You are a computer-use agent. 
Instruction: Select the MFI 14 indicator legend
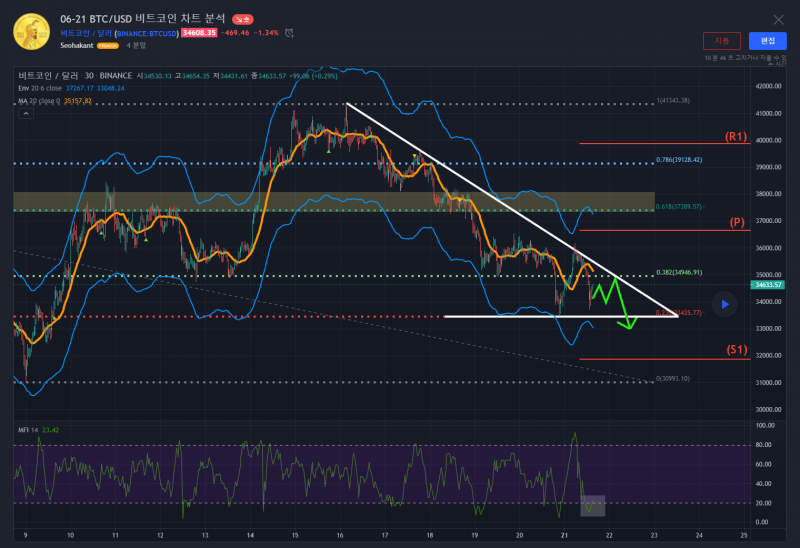pyautogui.click(x=30, y=430)
